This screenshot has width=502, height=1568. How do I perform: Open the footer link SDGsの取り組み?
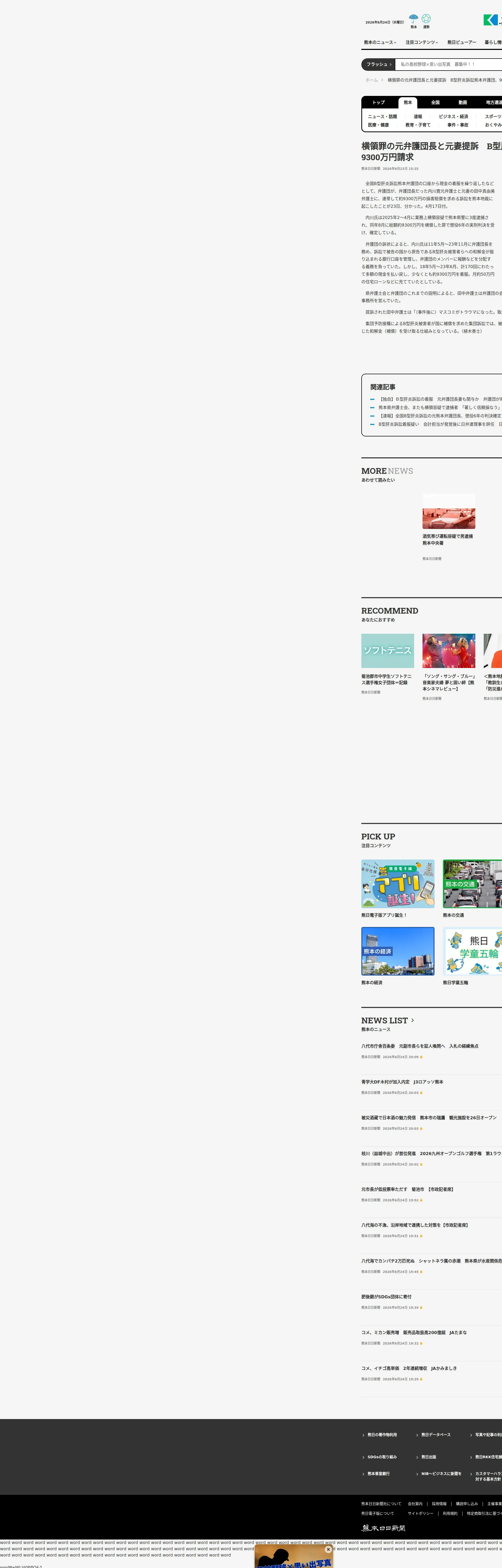382,1457
